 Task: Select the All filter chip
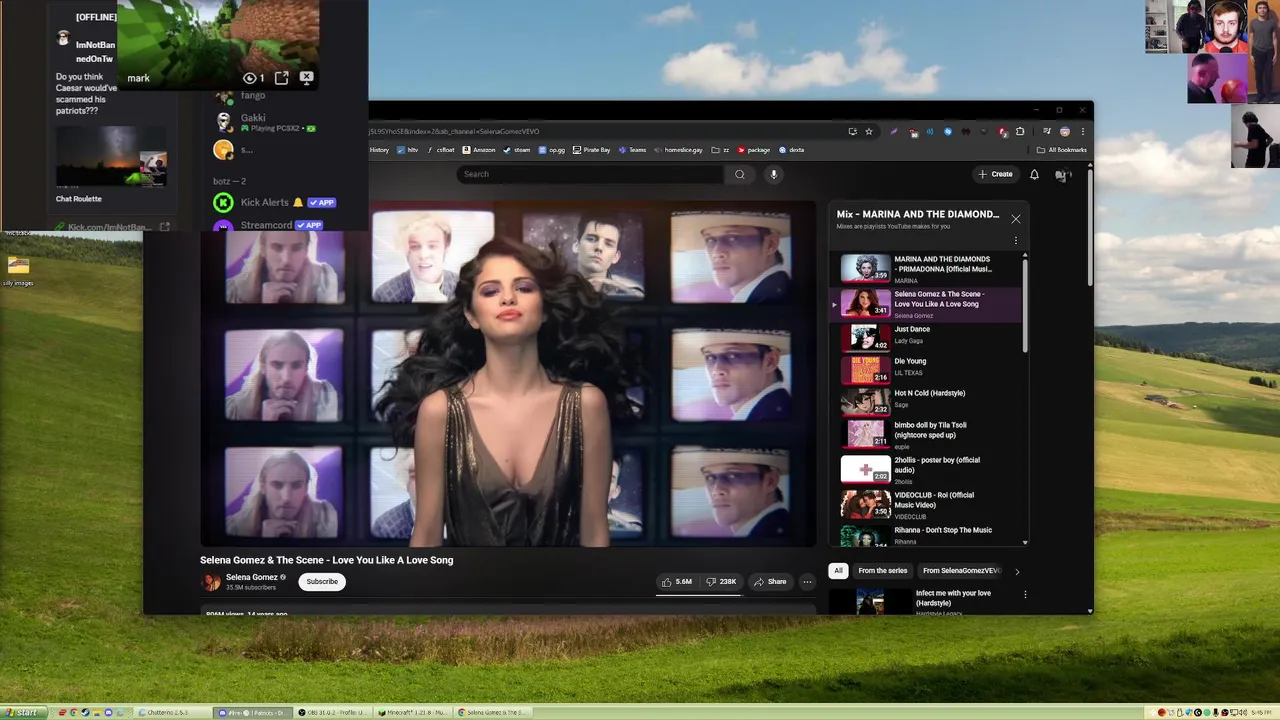click(838, 571)
